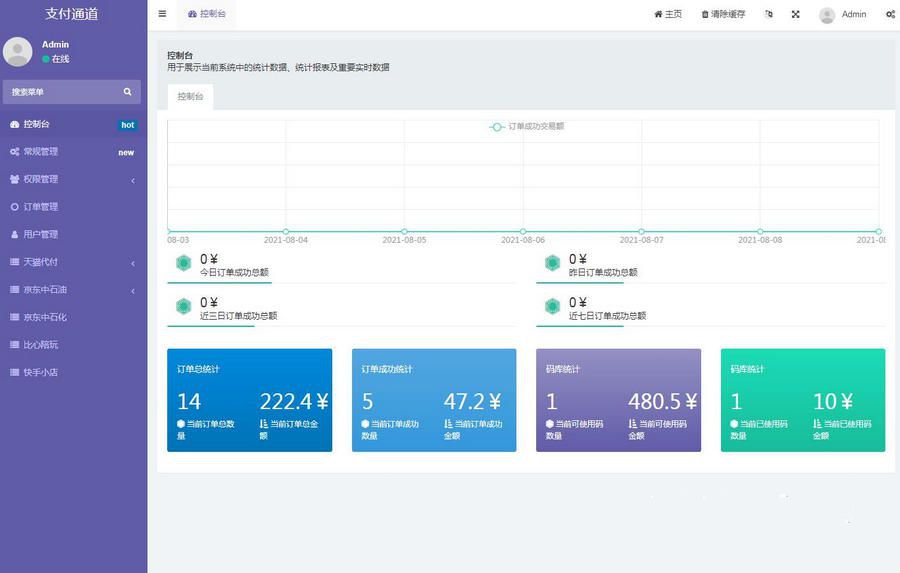Click the trash icon next to 清除缓存
This screenshot has width=900, height=573.
[x=705, y=14]
